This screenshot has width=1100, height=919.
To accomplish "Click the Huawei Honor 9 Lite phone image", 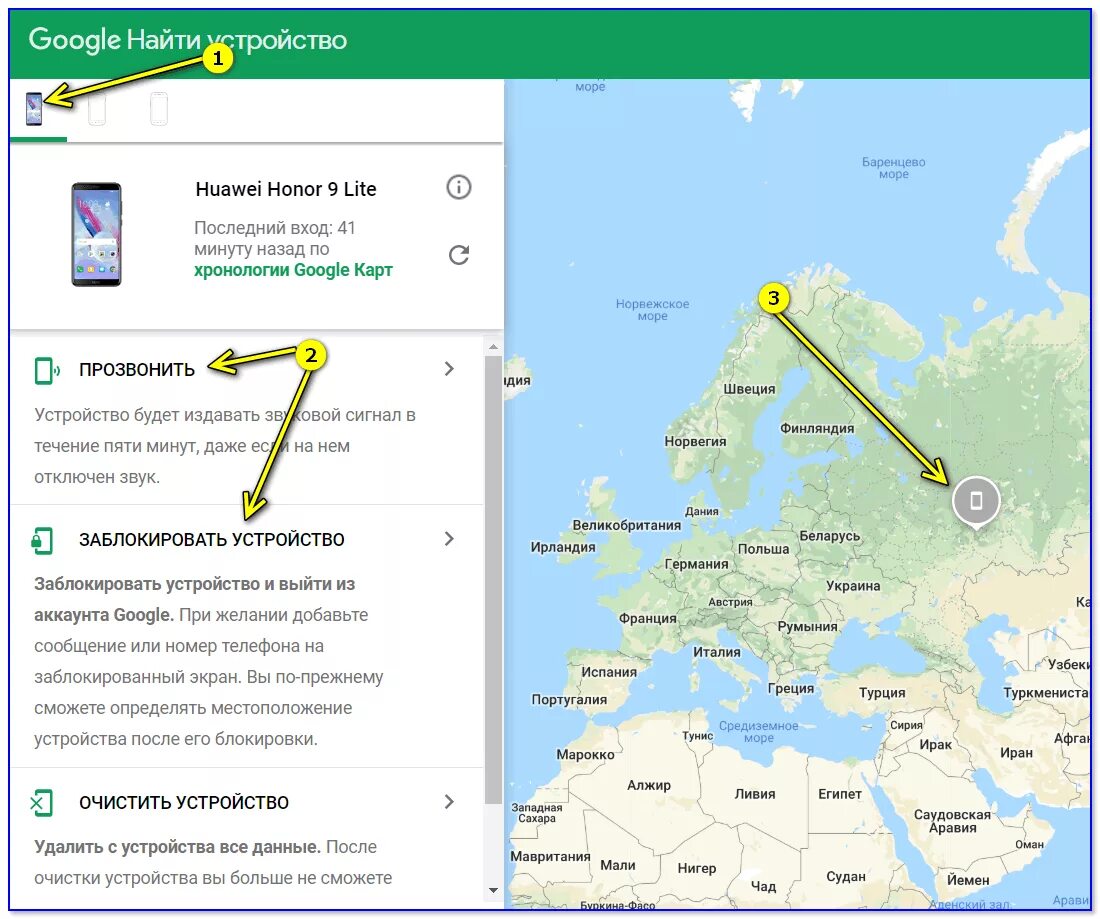I will pos(96,234).
